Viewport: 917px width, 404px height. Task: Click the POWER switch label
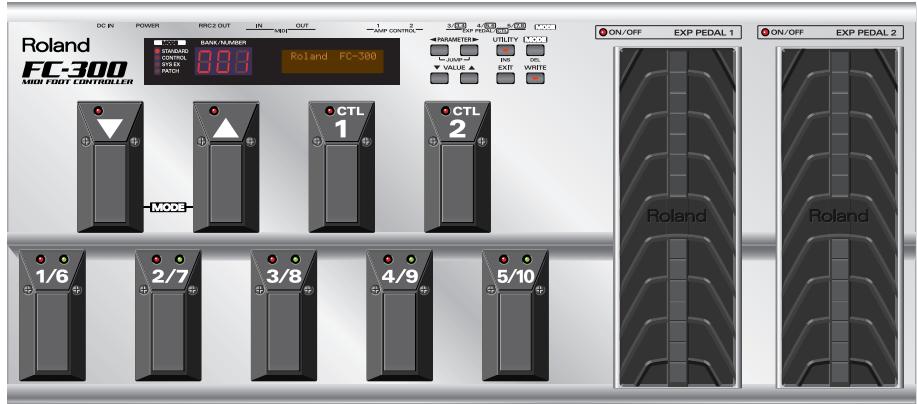tap(147, 26)
